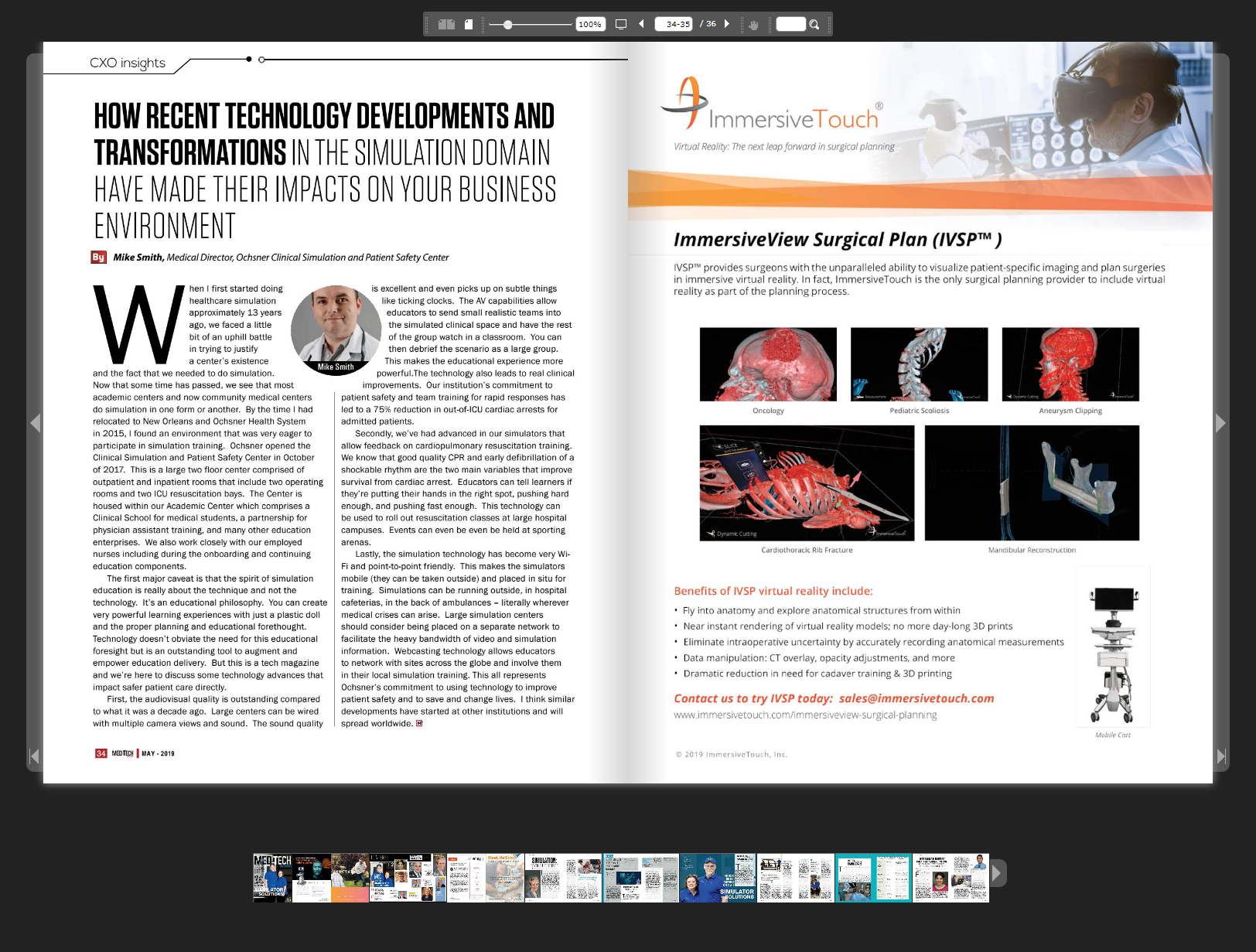The width and height of the screenshot is (1256, 952).
Task: Click '© 2019 ImmersiveTouch, Inc.' footer text
Action: (x=732, y=755)
